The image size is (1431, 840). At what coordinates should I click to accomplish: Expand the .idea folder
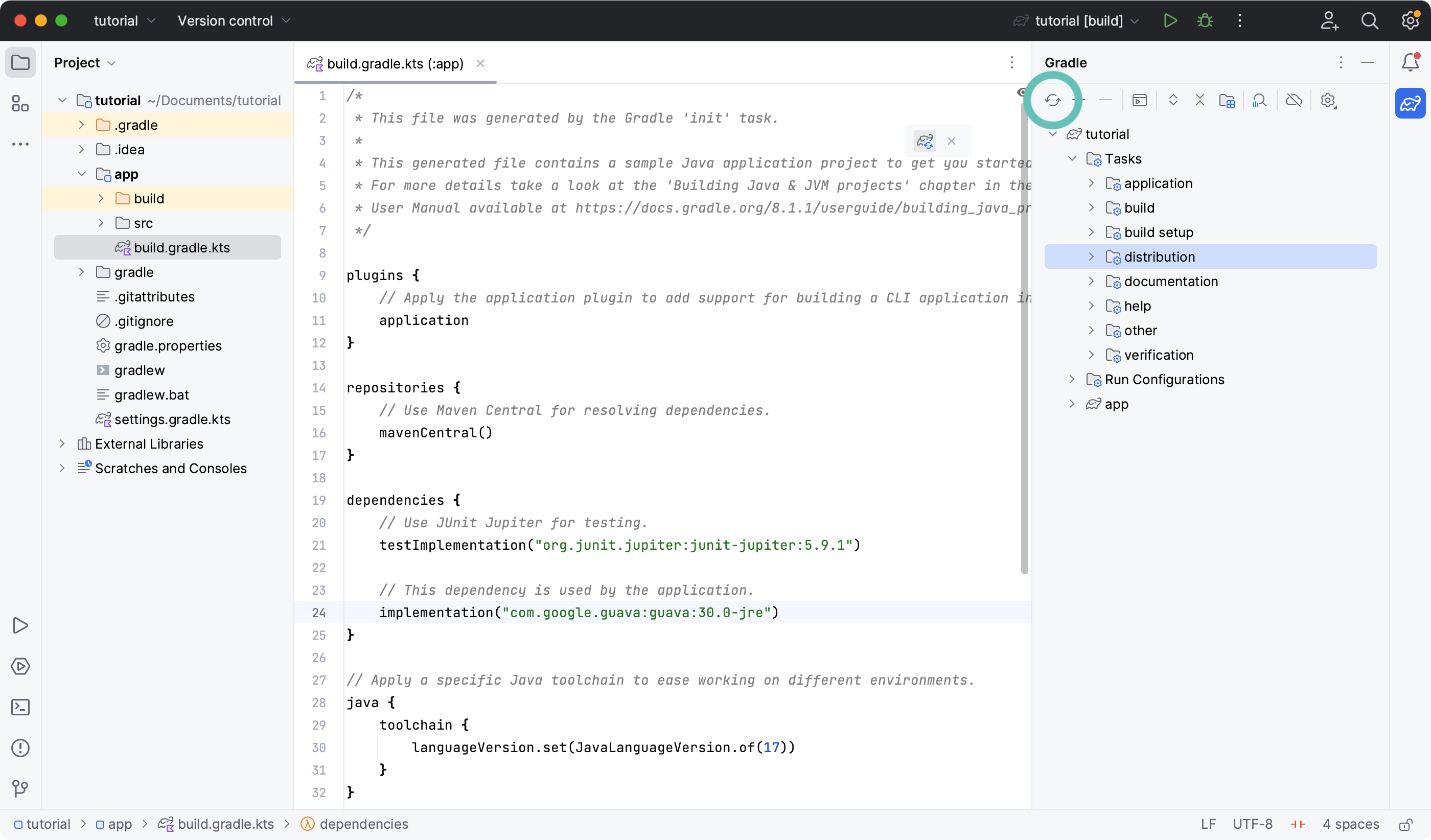pyautogui.click(x=81, y=149)
